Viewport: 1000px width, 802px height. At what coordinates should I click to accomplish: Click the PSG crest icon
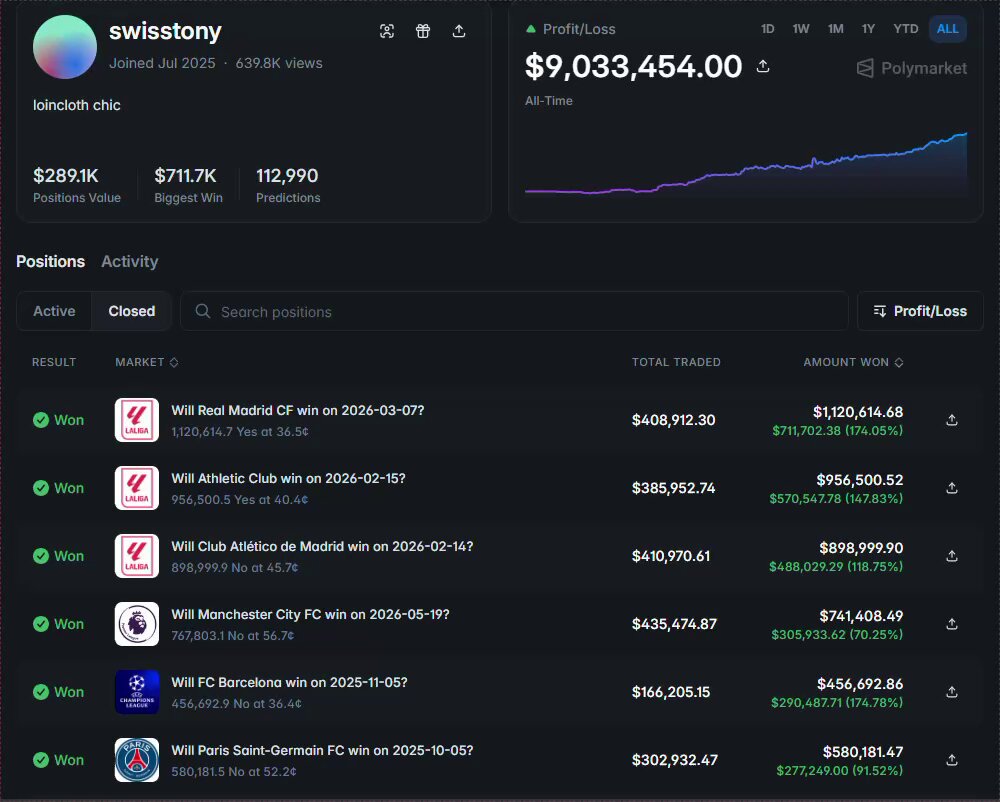[x=136, y=760]
